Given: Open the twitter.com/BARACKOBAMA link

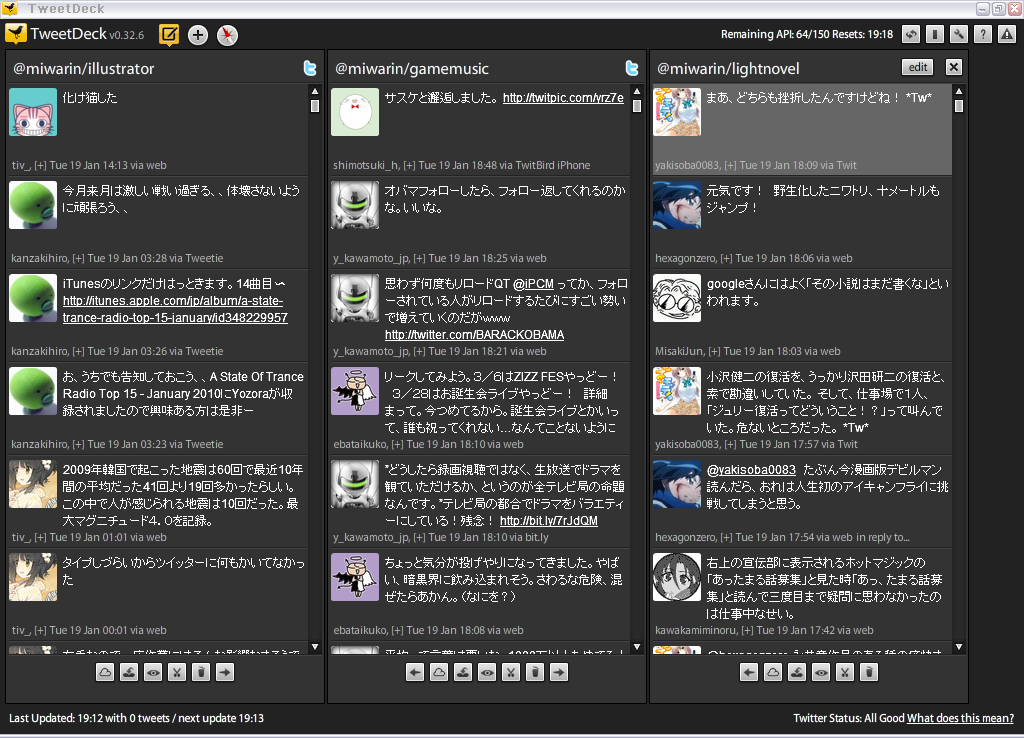Looking at the screenshot, I should pyautogui.click(x=474, y=335).
